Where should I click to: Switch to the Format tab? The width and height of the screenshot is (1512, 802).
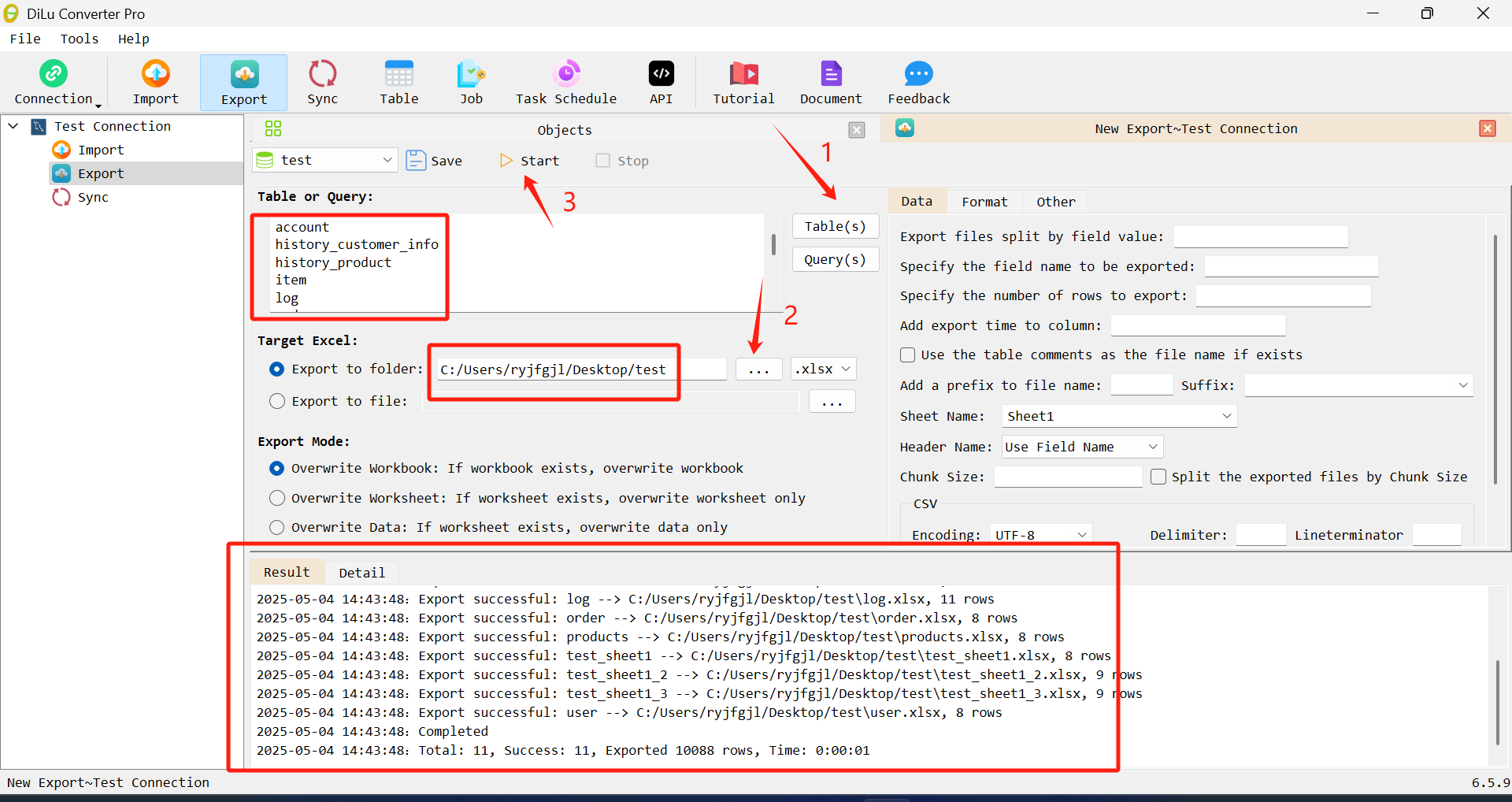point(984,202)
